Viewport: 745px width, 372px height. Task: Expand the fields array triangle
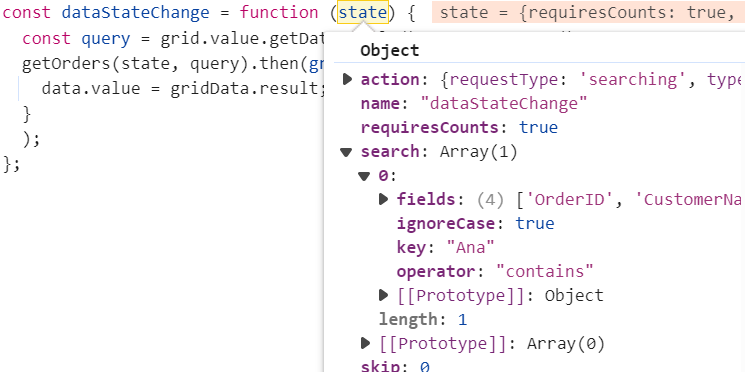point(383,199)
